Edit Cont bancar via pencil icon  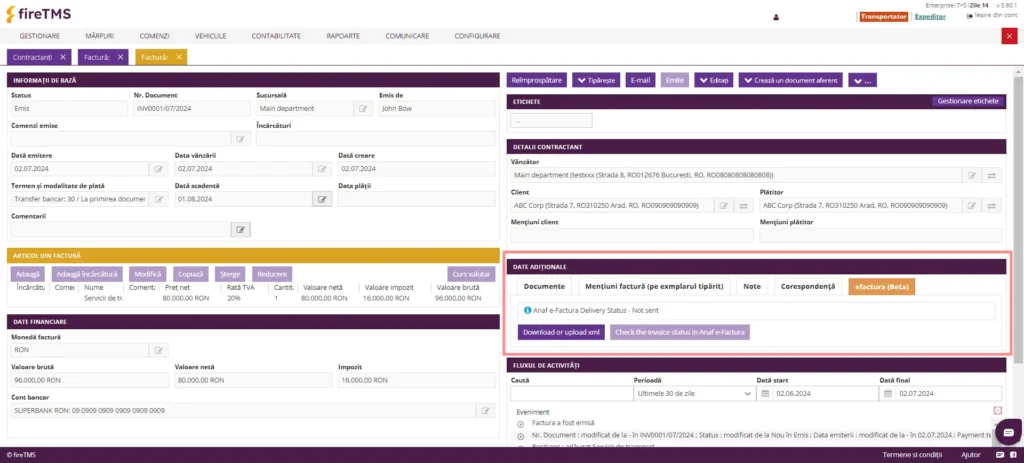coord(485,411)
